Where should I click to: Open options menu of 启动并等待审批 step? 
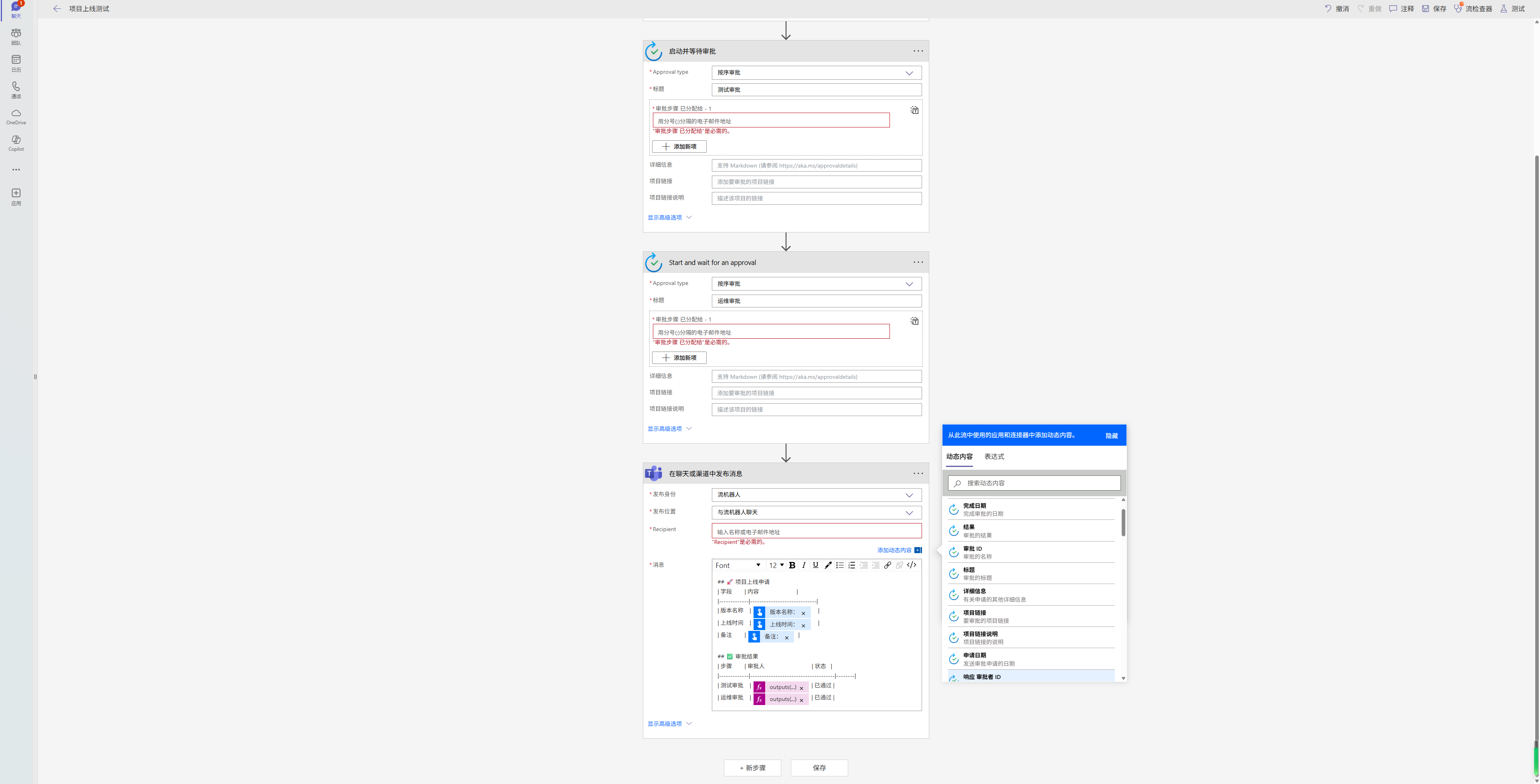(x=918, y=51)
